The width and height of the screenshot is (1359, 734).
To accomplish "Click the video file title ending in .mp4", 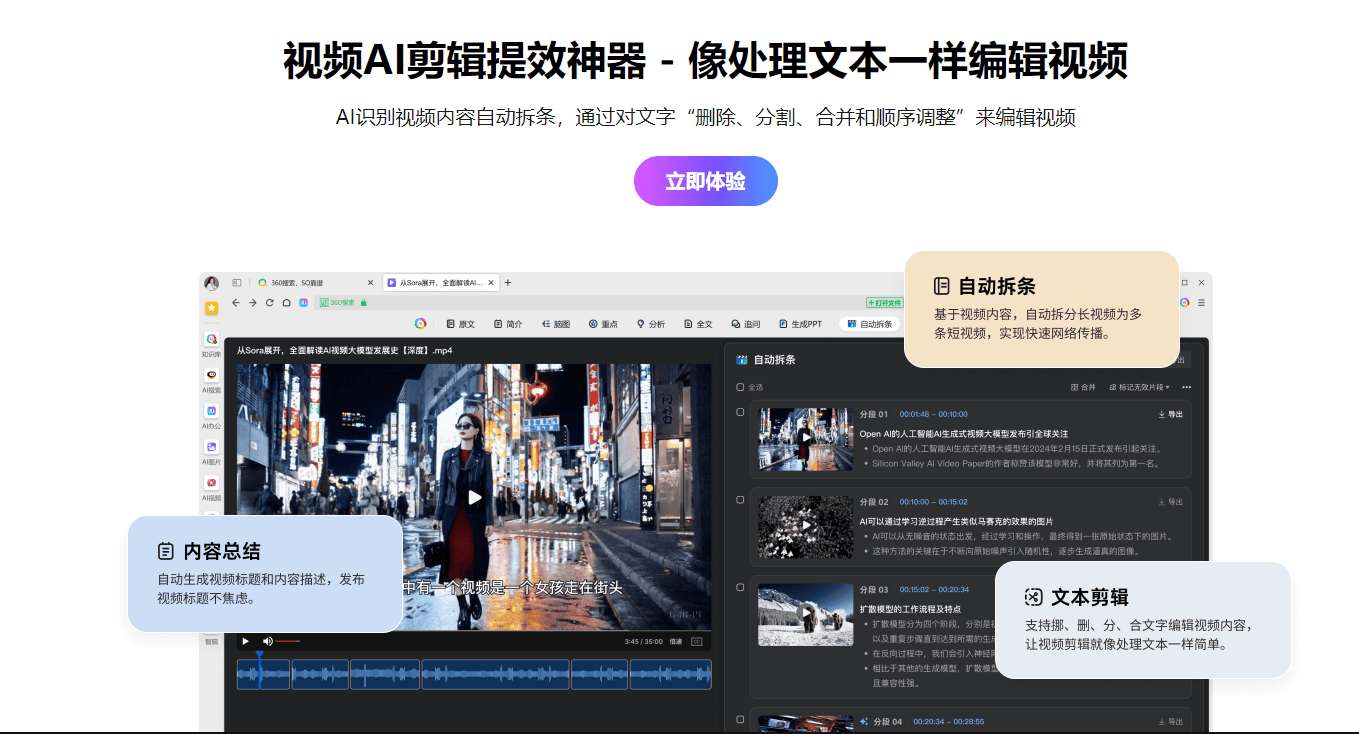I will [x=345, y=351].
